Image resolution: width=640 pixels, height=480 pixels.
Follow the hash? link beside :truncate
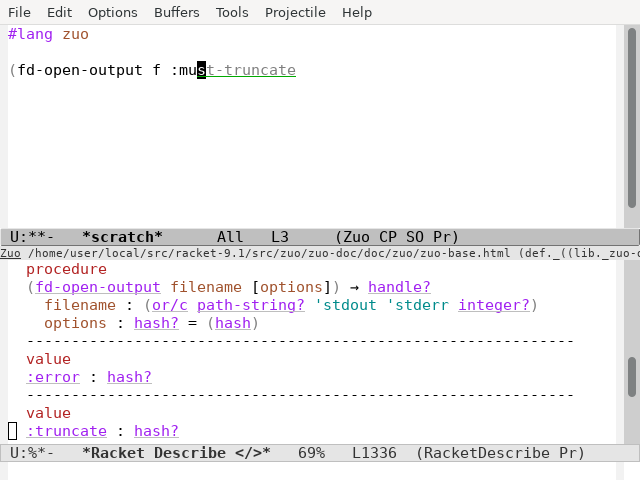point(156,431)
